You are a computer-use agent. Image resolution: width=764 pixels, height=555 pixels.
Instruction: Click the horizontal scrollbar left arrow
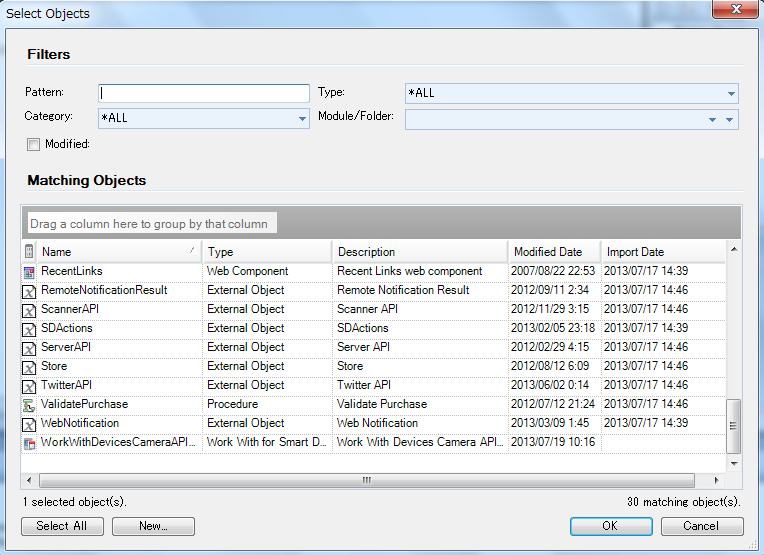(29, 480)
